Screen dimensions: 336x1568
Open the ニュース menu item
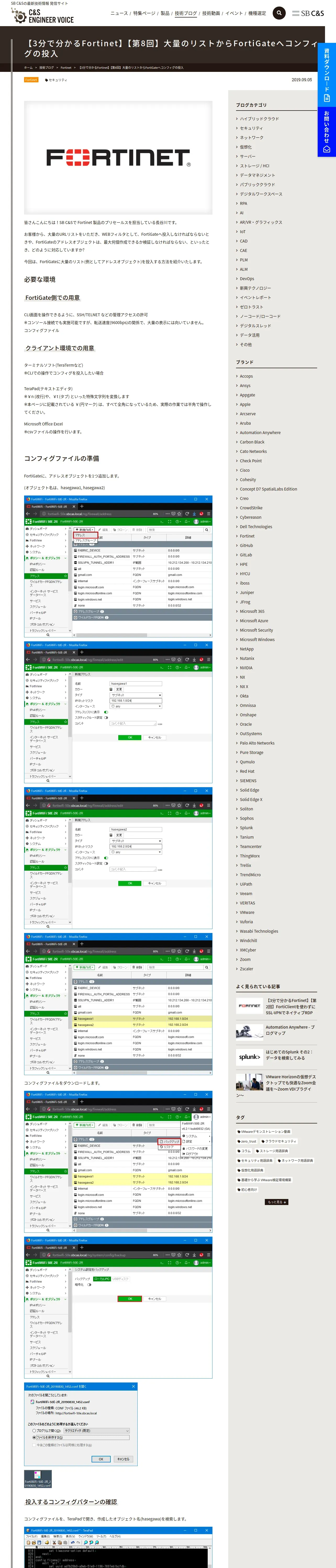[x=119, y=13]
